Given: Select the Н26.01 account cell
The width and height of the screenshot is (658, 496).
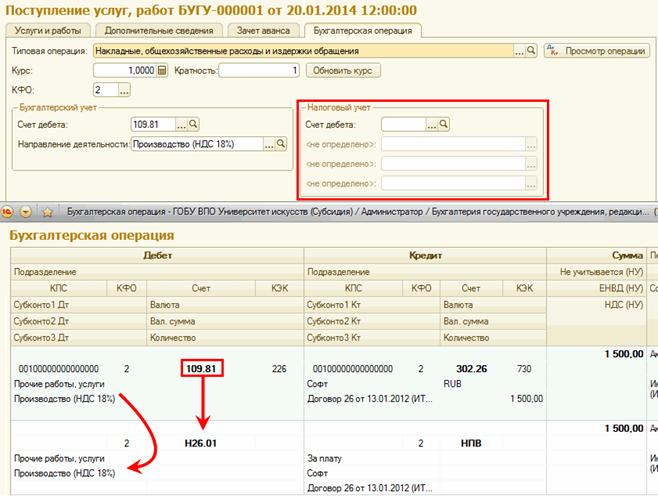Looking at the screenshot, I should point(201,442).
